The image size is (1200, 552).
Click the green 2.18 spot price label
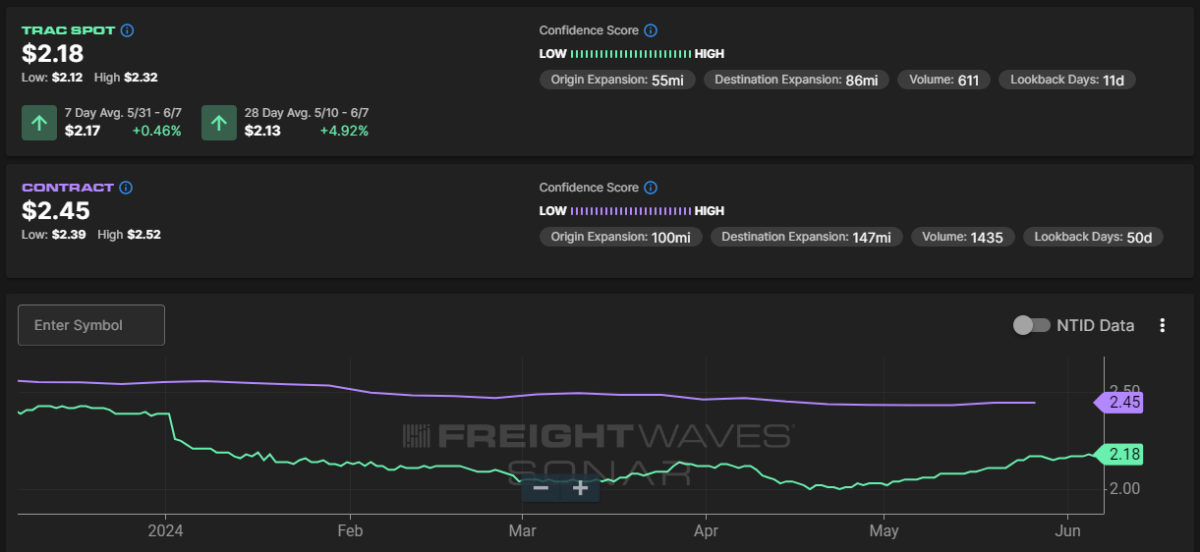(x=1121, y=454)
